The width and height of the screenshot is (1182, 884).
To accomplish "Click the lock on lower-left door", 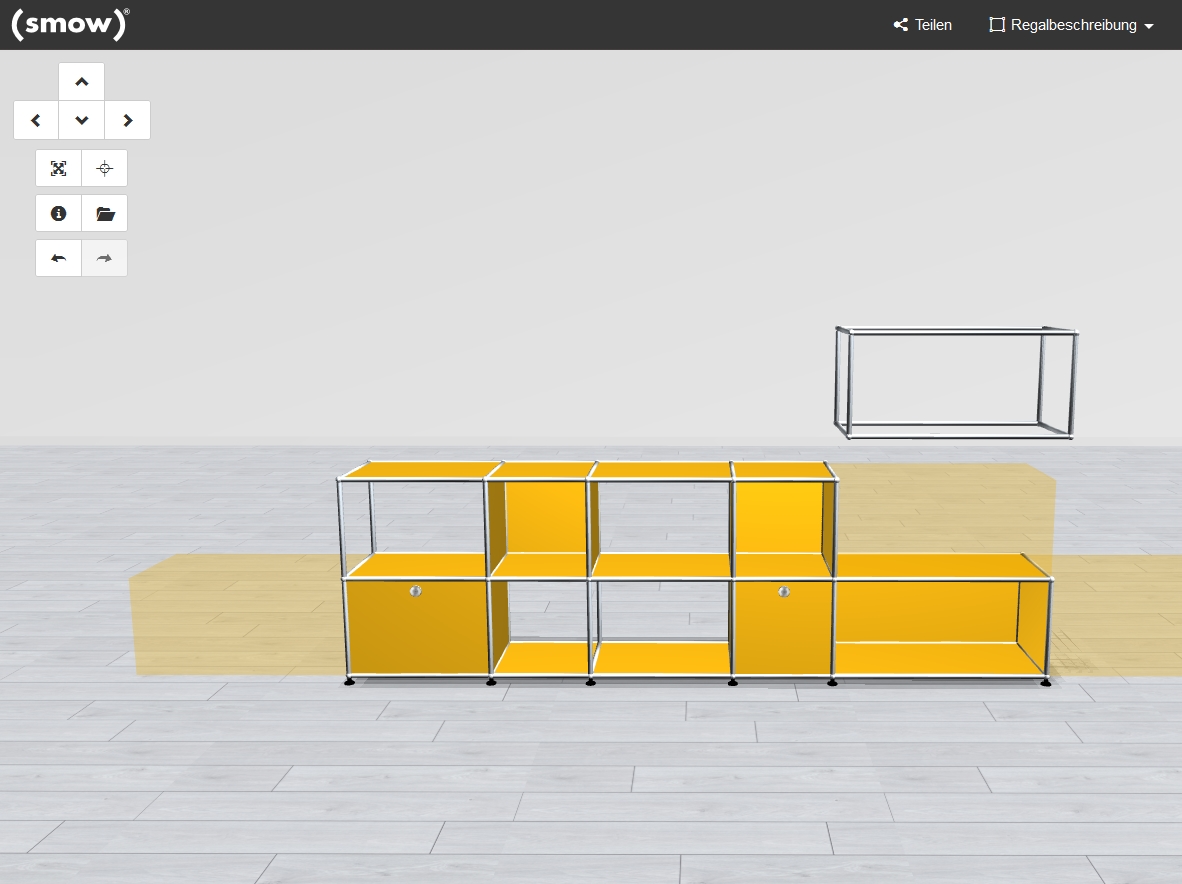I will click(x=416, y=591).
